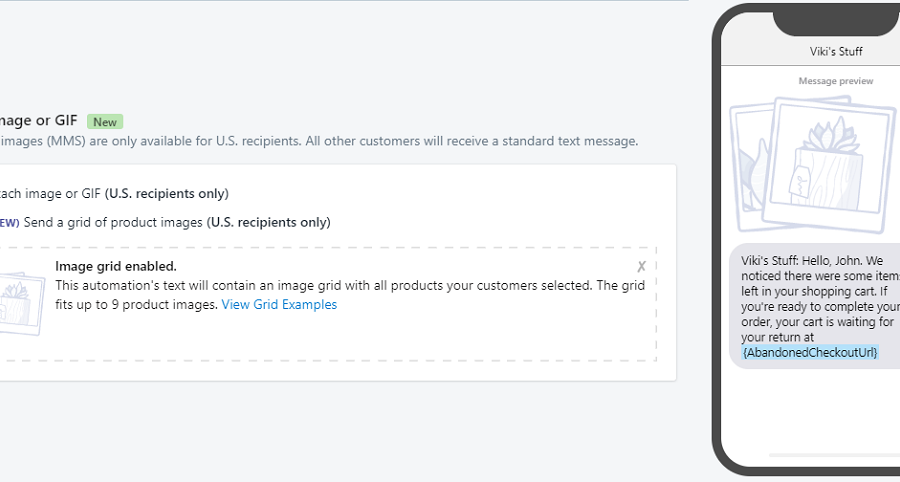Click the Image grid enabled title
900x482 pixels.
116,266
